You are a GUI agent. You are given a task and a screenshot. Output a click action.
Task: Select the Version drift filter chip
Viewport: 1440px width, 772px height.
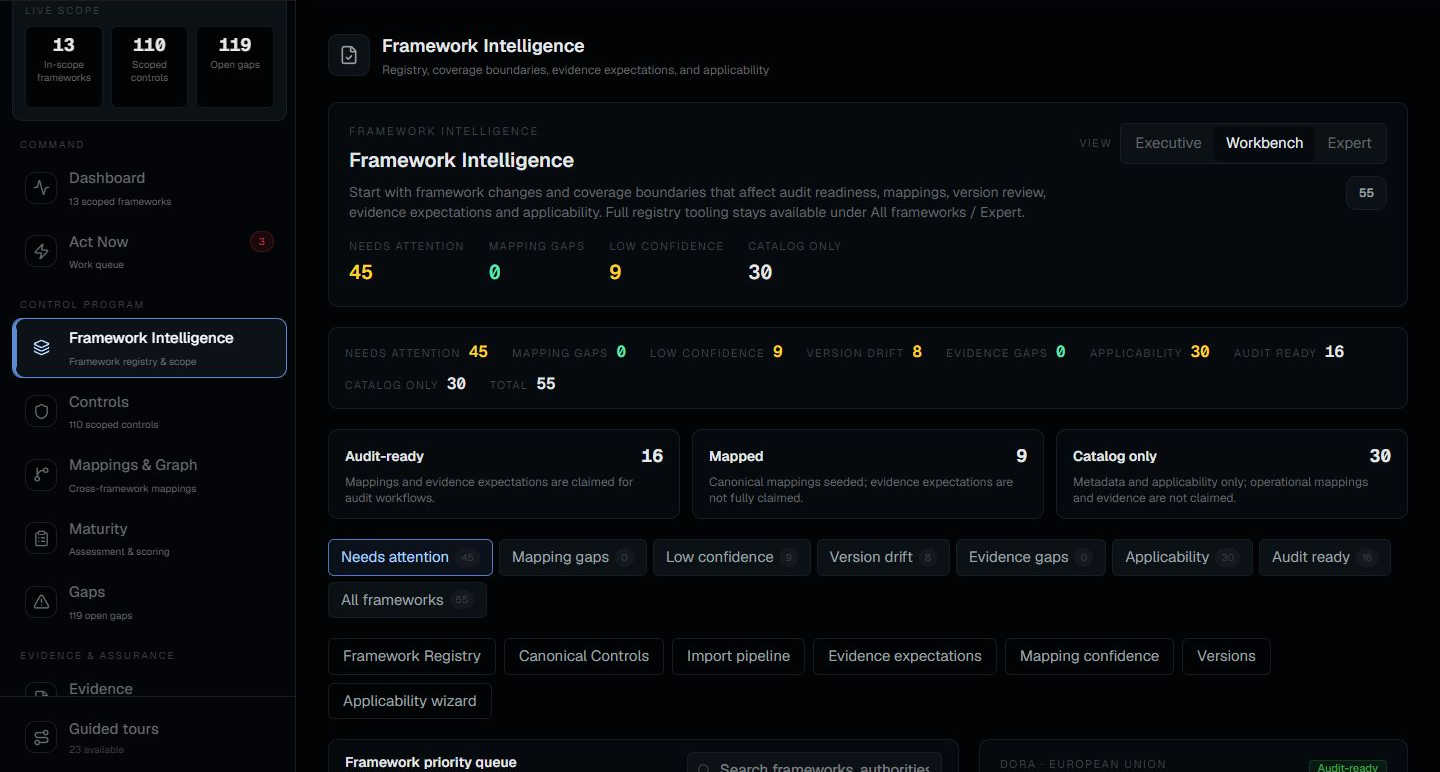[x=883, y=557]
